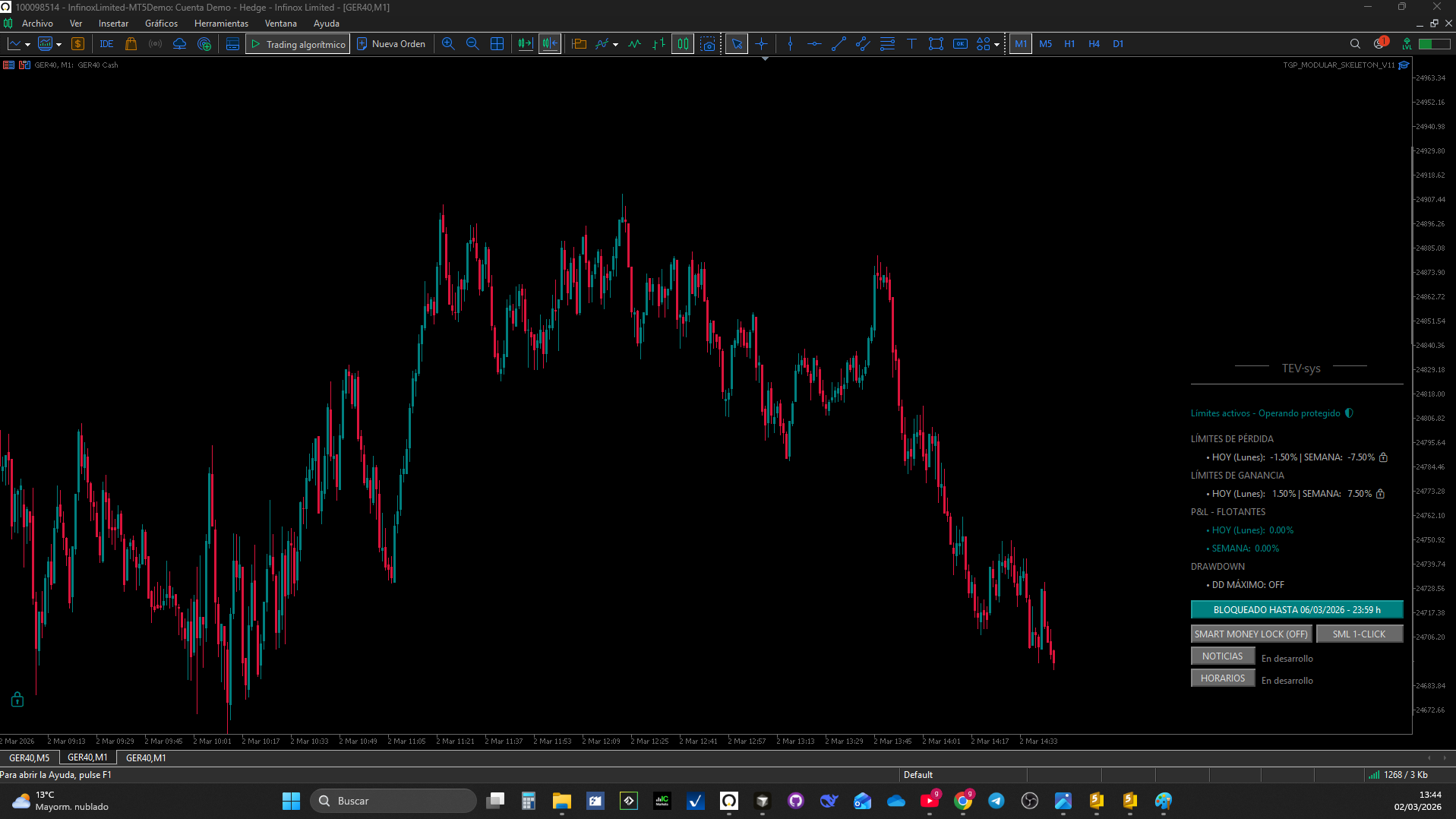Open the MQL IDE editor
The image size is (1456, 819).
(x=106, y=44)
